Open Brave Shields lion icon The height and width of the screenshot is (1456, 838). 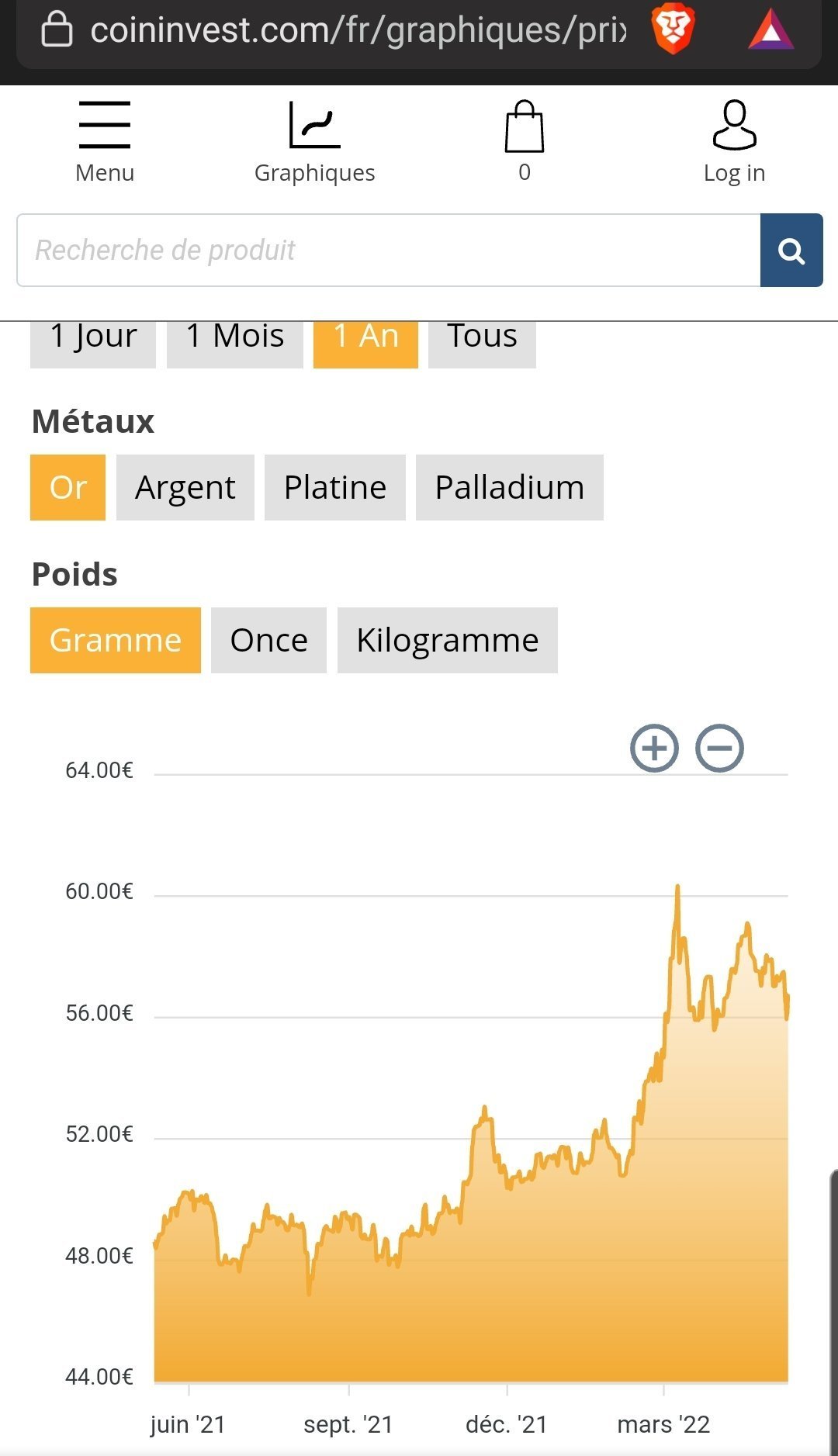click(x=673, y=30)
